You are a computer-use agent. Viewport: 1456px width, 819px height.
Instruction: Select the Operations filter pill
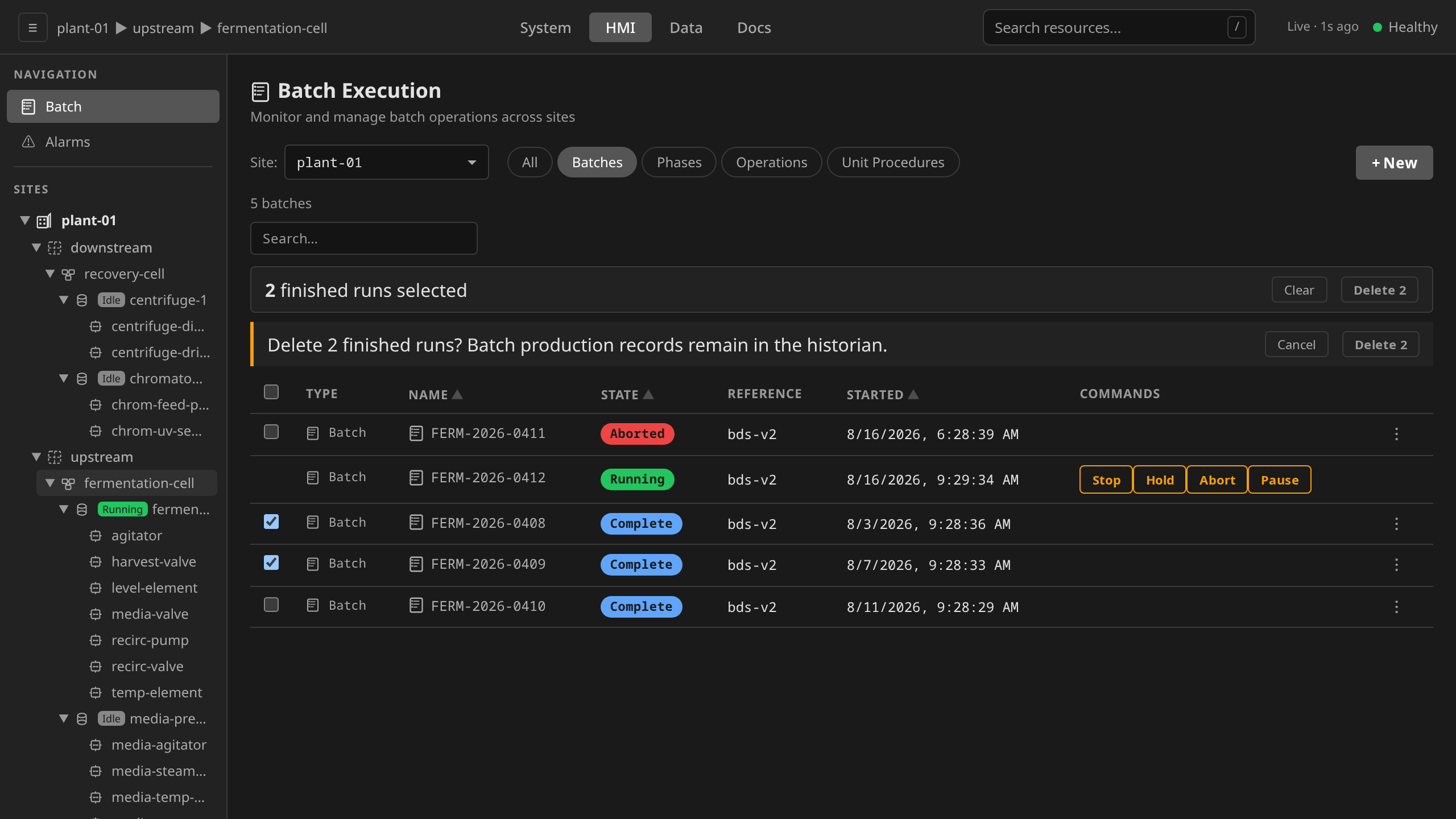pos(772,163)
